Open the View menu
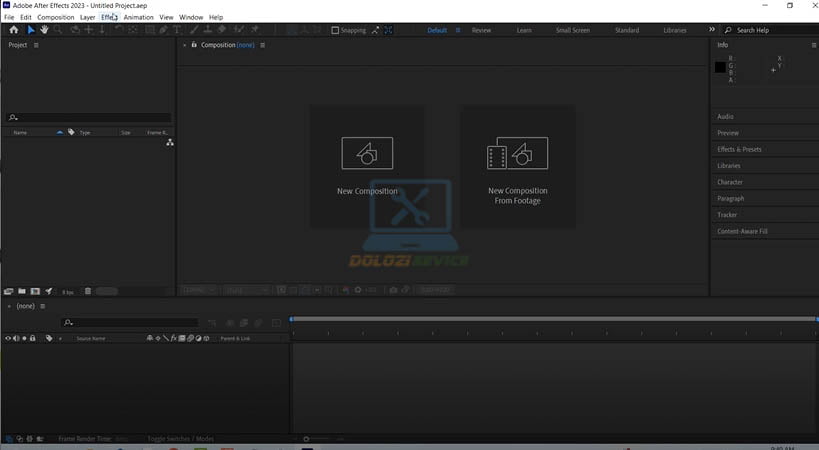The image size is (819, 450). (166, 17)
